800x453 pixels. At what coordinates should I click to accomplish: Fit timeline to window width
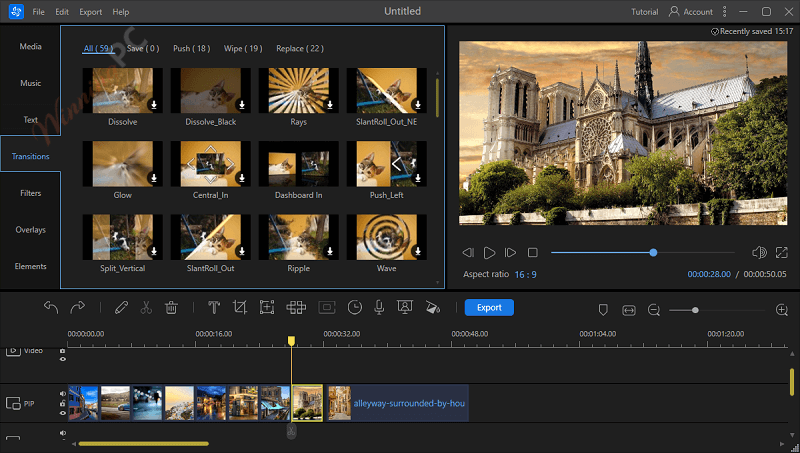[629, 310]
